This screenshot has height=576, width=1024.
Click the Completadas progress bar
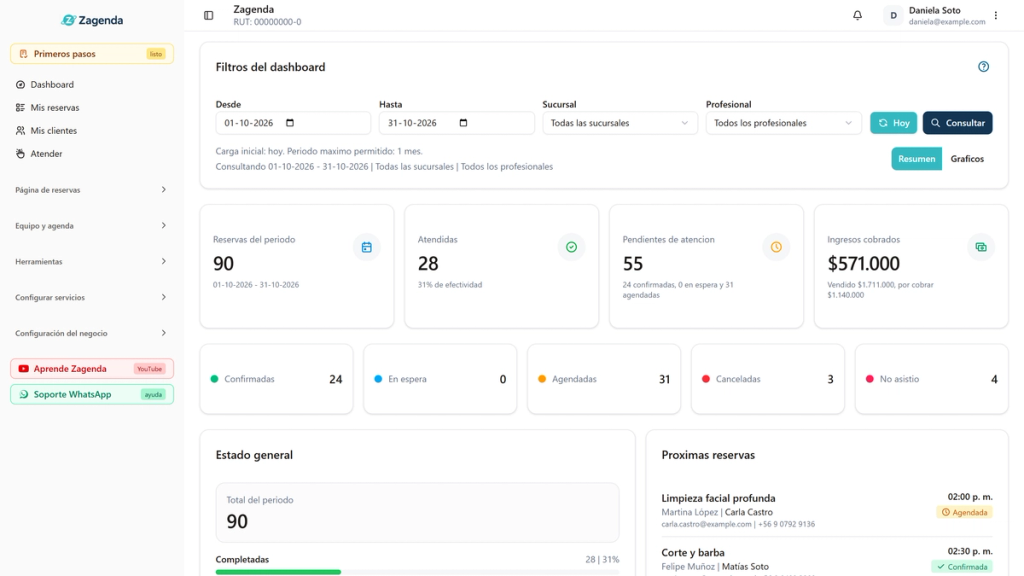pos(417,572)
